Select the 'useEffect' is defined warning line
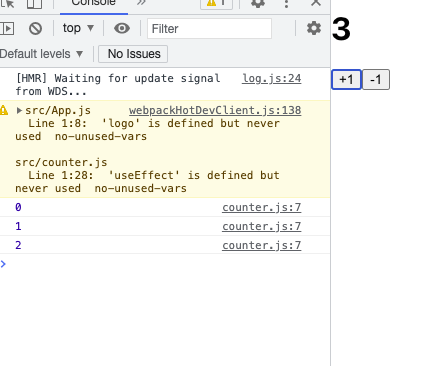 tap(147, 182)
